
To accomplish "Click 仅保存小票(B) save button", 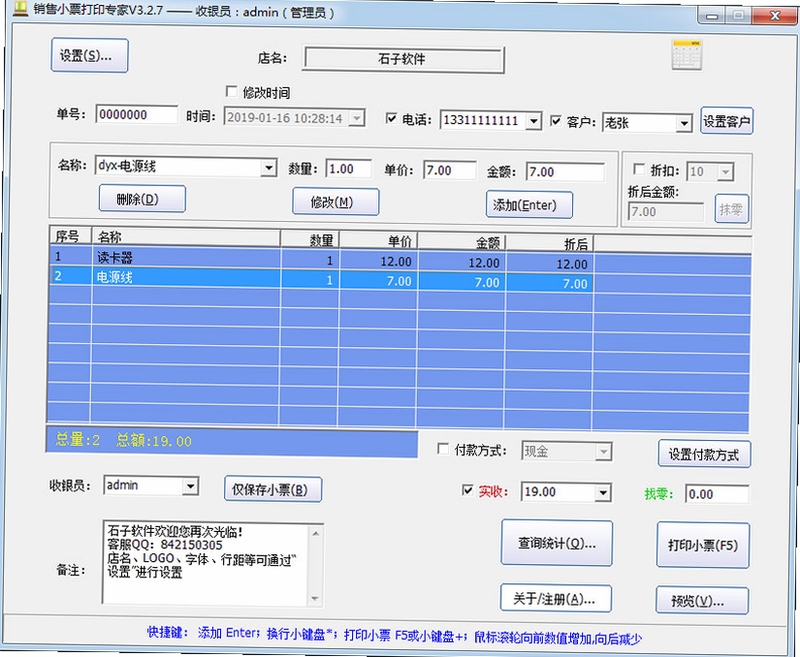I will tap(273, 490).
